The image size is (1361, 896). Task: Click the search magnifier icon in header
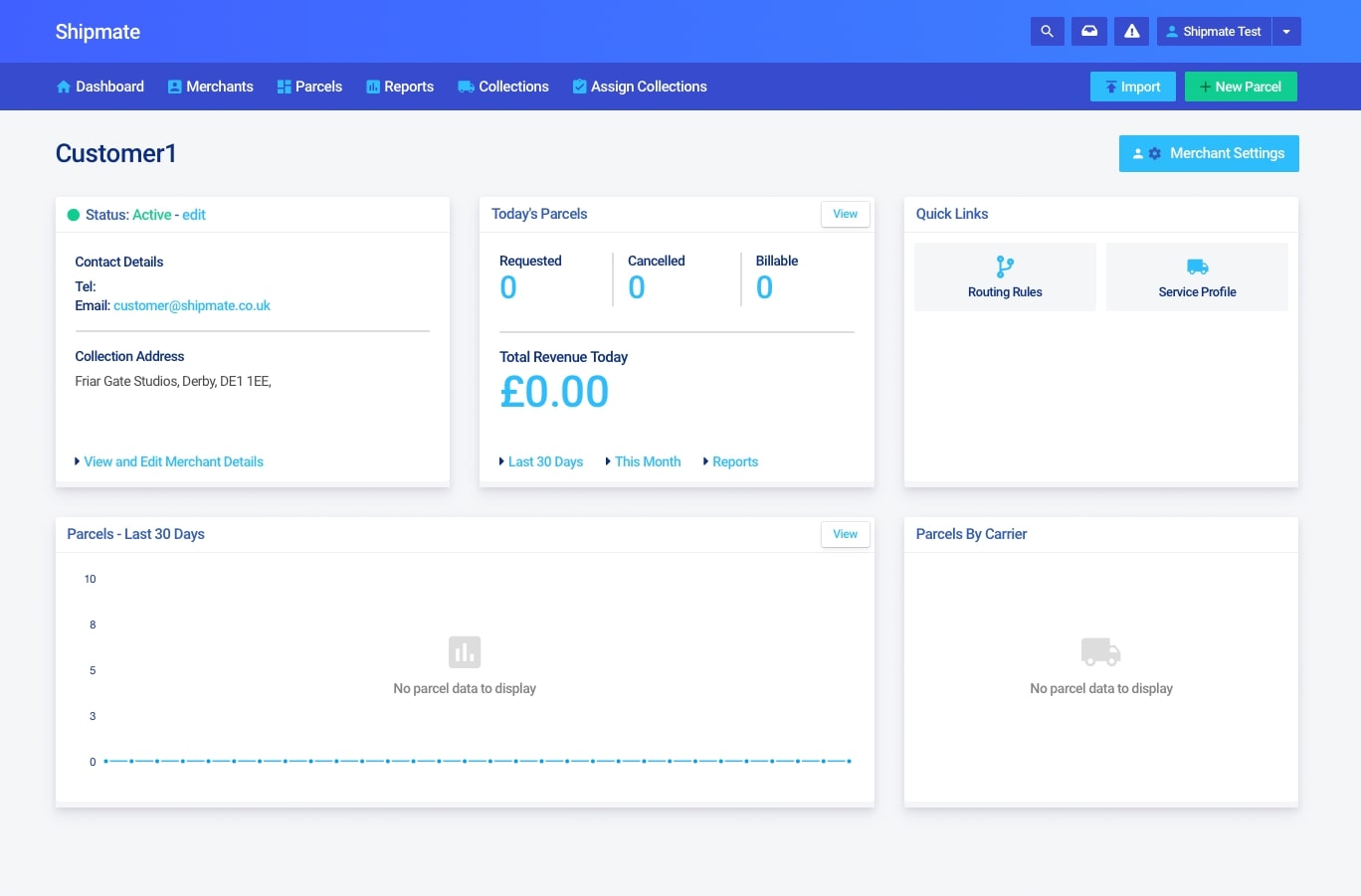1047,32
